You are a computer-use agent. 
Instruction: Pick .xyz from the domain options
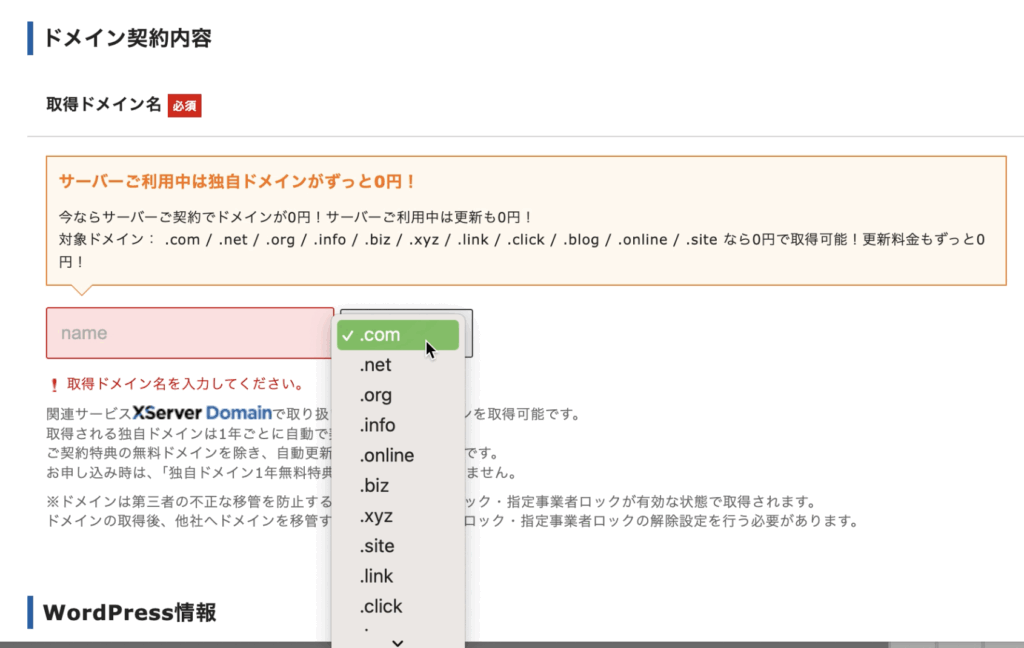click(376, 516)
